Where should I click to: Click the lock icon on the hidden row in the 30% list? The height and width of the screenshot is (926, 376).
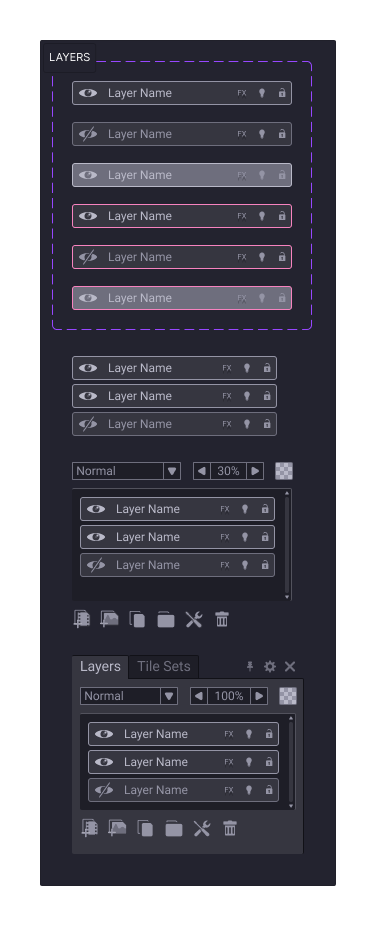coord(265,565)
